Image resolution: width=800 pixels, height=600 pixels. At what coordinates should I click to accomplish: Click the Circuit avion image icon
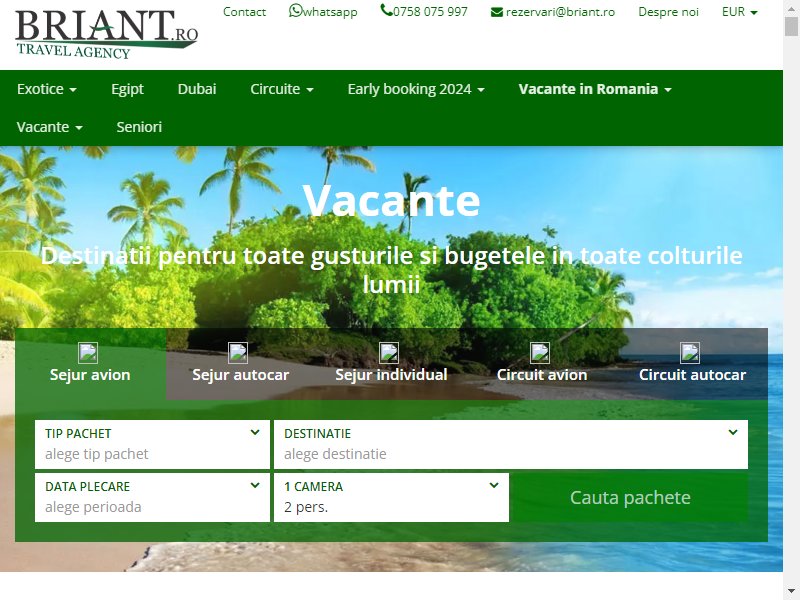click(540, 353)
